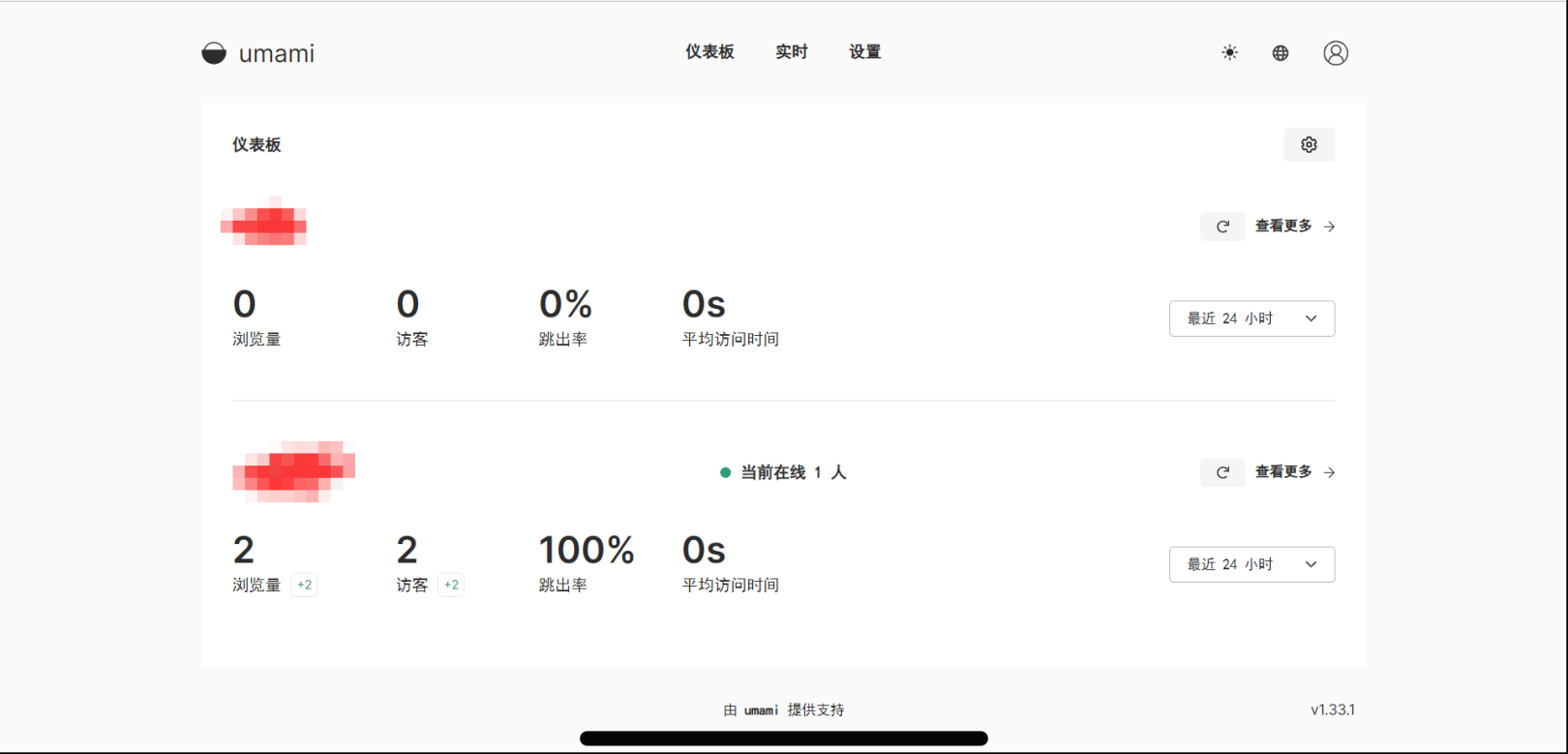Click the 100% bounce rate value
The width and height of the screenshot is (1568, 754).
click(x=587, y=550)
